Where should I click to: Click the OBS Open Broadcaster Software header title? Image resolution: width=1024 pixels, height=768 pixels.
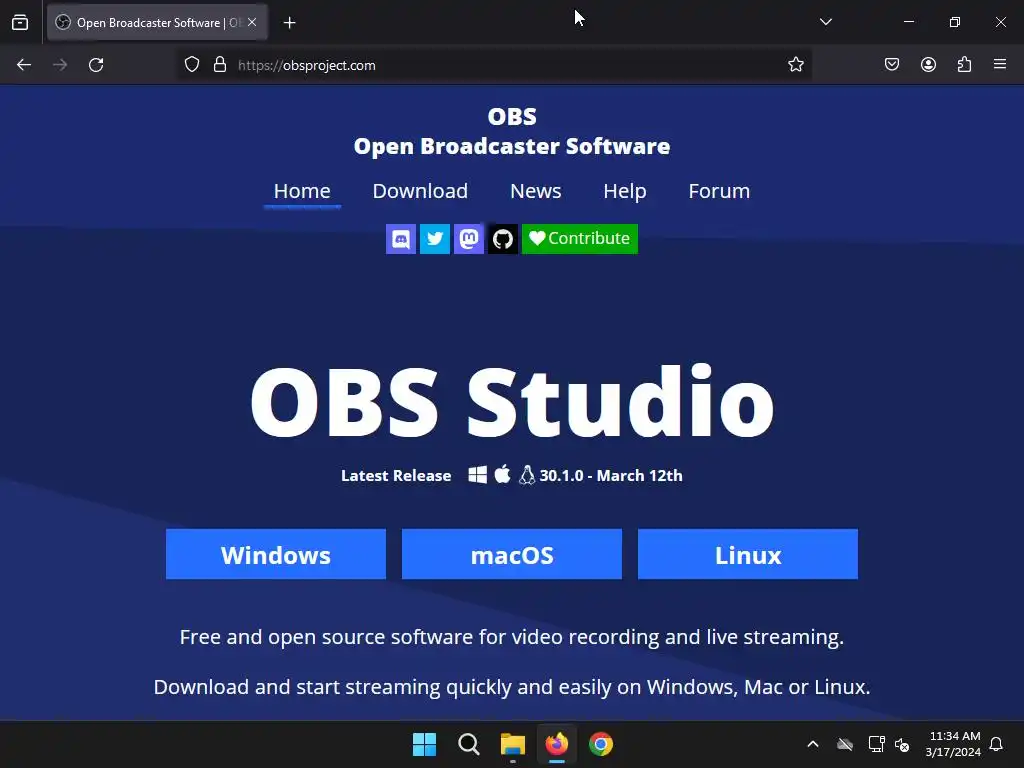click(512, 131)
